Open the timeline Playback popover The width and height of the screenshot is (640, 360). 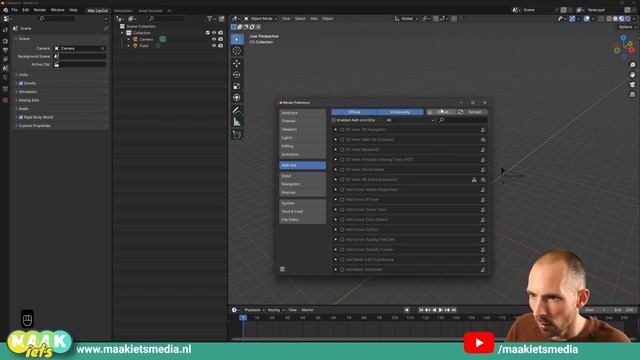pyautogui.click(x=254, y=310)
